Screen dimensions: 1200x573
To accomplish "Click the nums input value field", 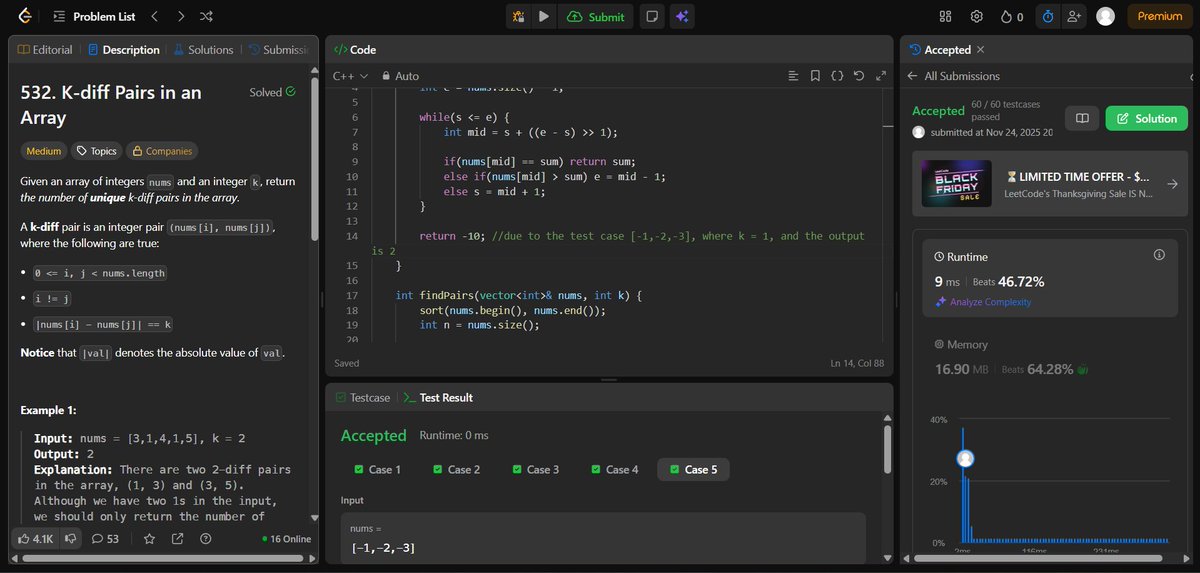I will [603, 538].
